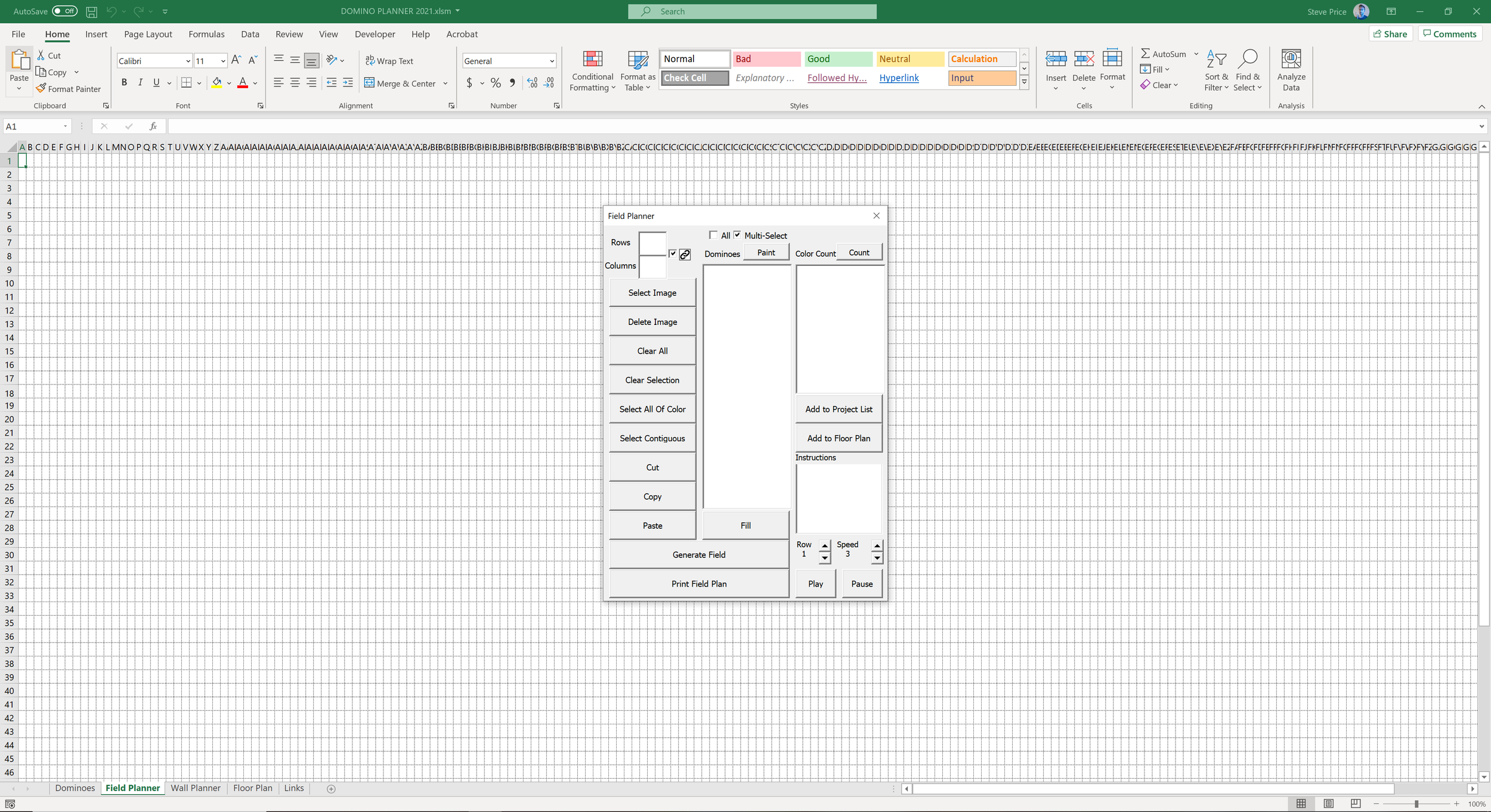Click the Format Painter brush icon
The width and height of the screenshot is (1491, 812).
pyautogui.click(x=41, y=88)
